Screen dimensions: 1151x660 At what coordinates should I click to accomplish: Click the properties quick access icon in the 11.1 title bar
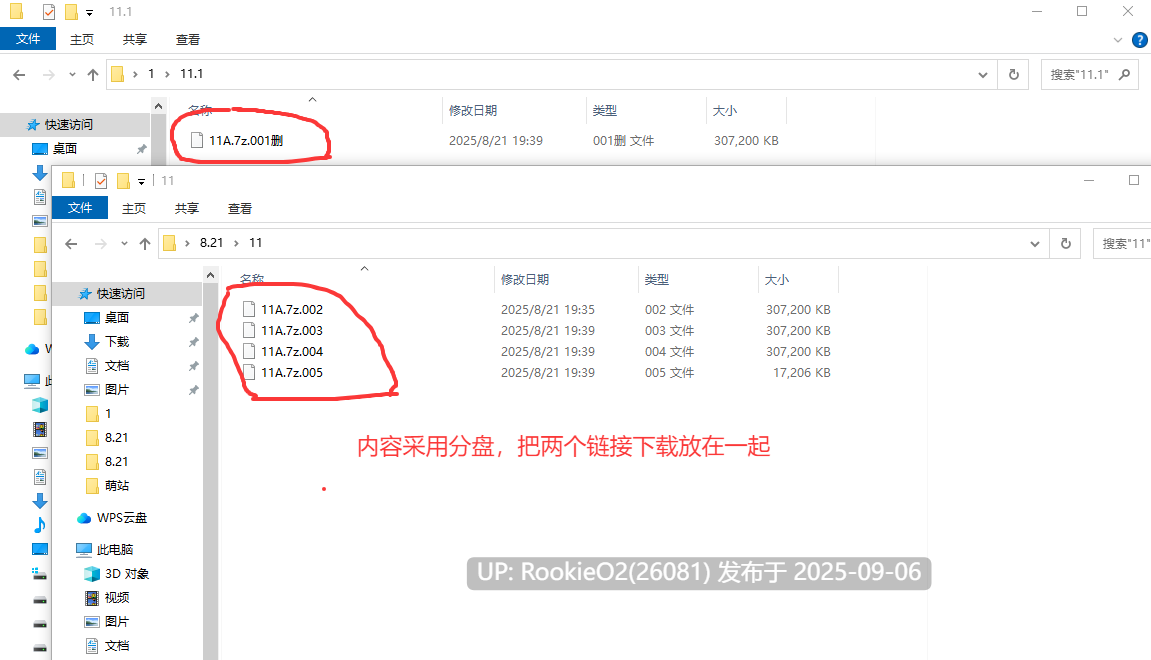coord(48,12)
